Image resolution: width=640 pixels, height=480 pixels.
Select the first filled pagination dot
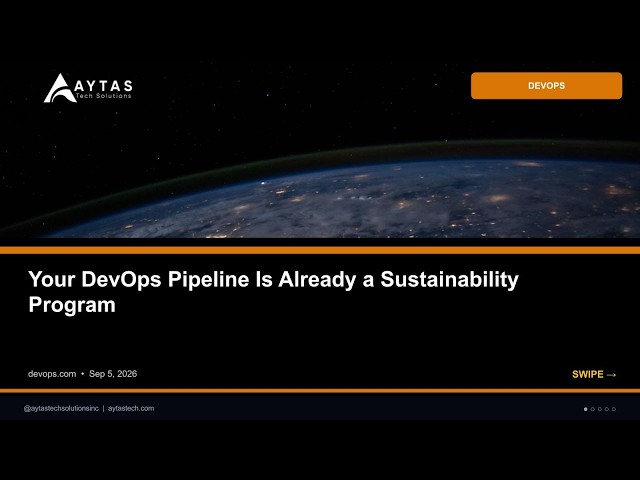click(586, 409)
